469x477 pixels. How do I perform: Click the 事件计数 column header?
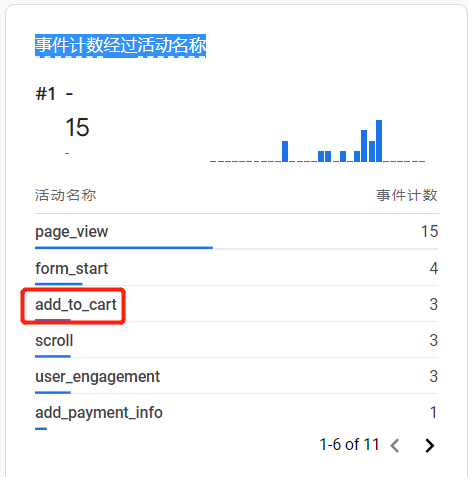[407, 195]
